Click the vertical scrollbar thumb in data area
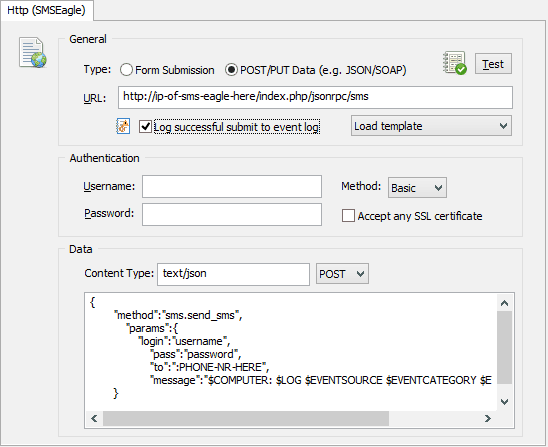Viewport: 548px width, 447px height. coord(504,348)
